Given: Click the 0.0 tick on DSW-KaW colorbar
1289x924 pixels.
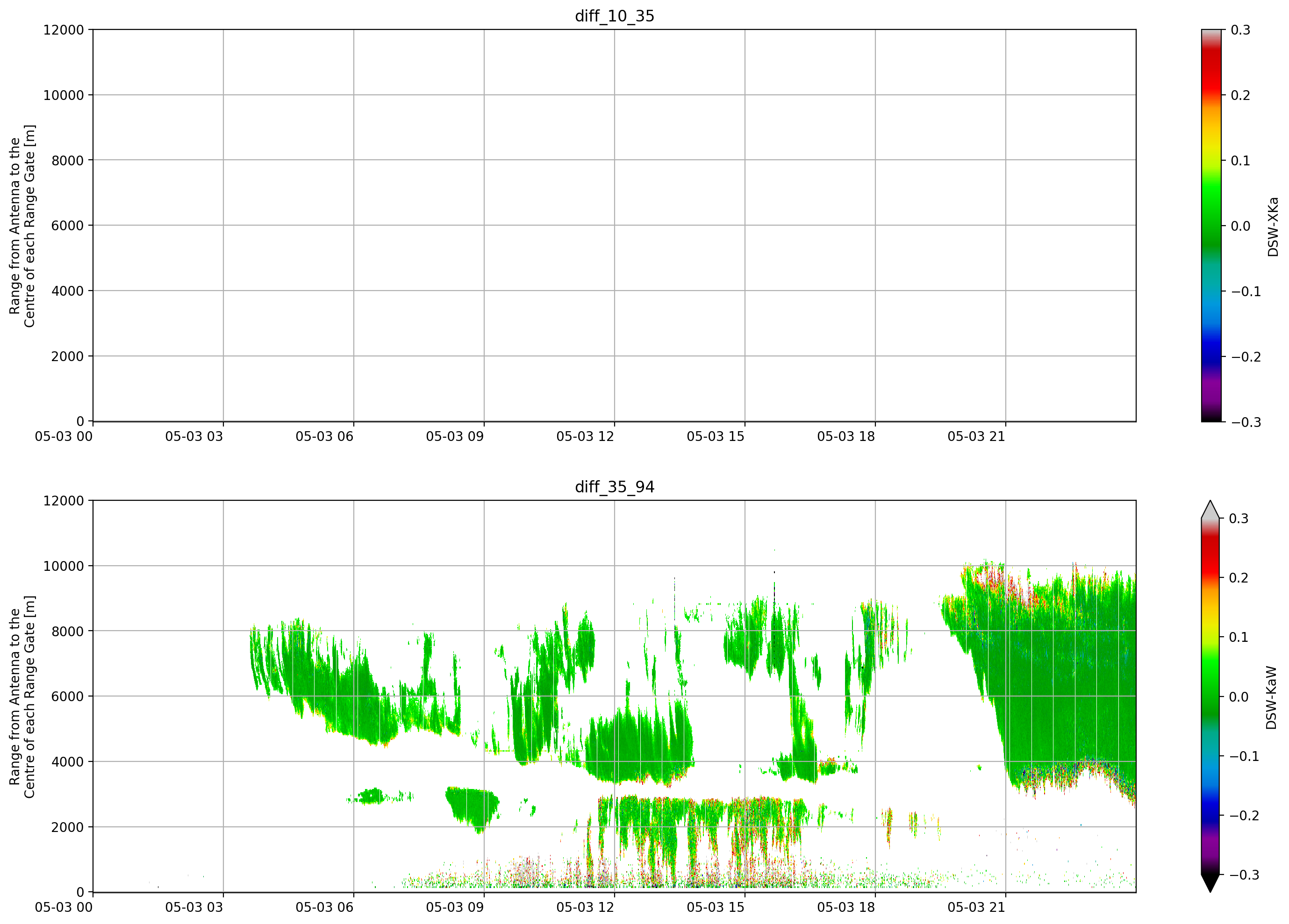Looking at the screenshot, I should click(x=1239, y=697).
